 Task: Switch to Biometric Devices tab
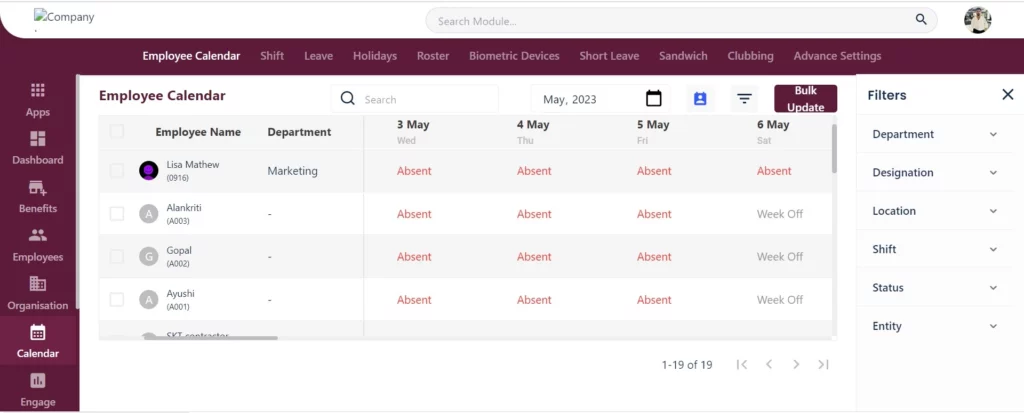click(x=514, y=56)
